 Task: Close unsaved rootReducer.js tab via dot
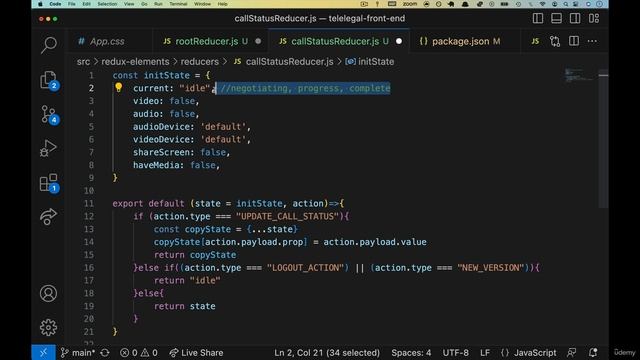click(258, 41)
